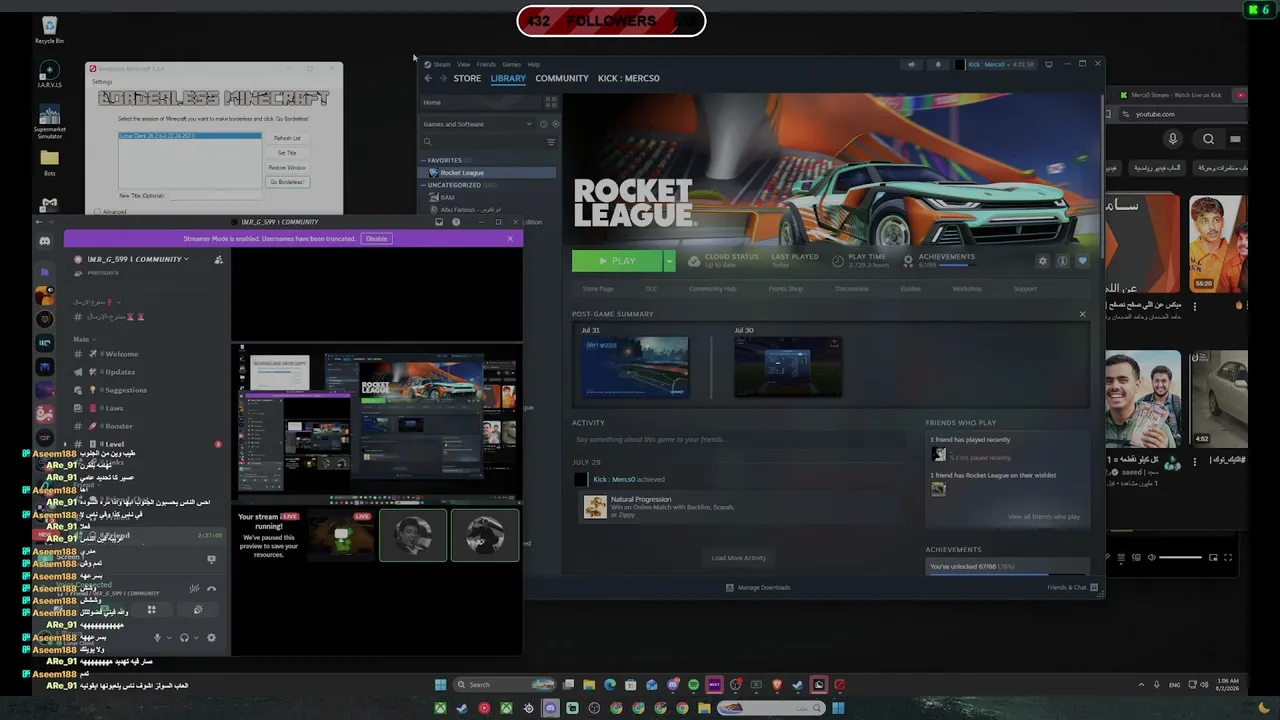Dismiss the Streamer Mode banner
The image size is (1280, 720).
pos(510,239)
